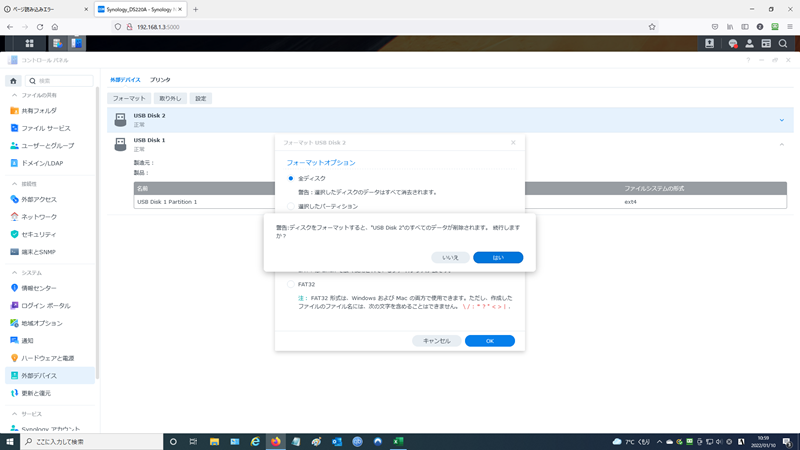Open a new browser tab
800x450 pixels.
195,9
